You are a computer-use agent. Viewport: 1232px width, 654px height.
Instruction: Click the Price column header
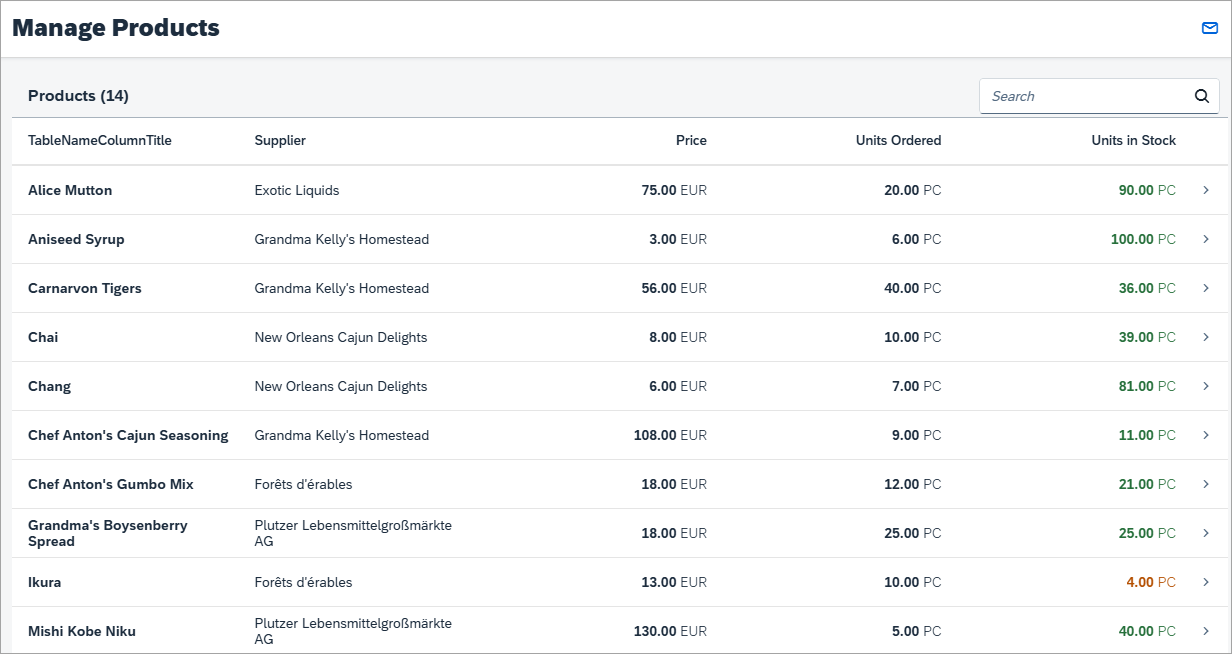point(691,140)
